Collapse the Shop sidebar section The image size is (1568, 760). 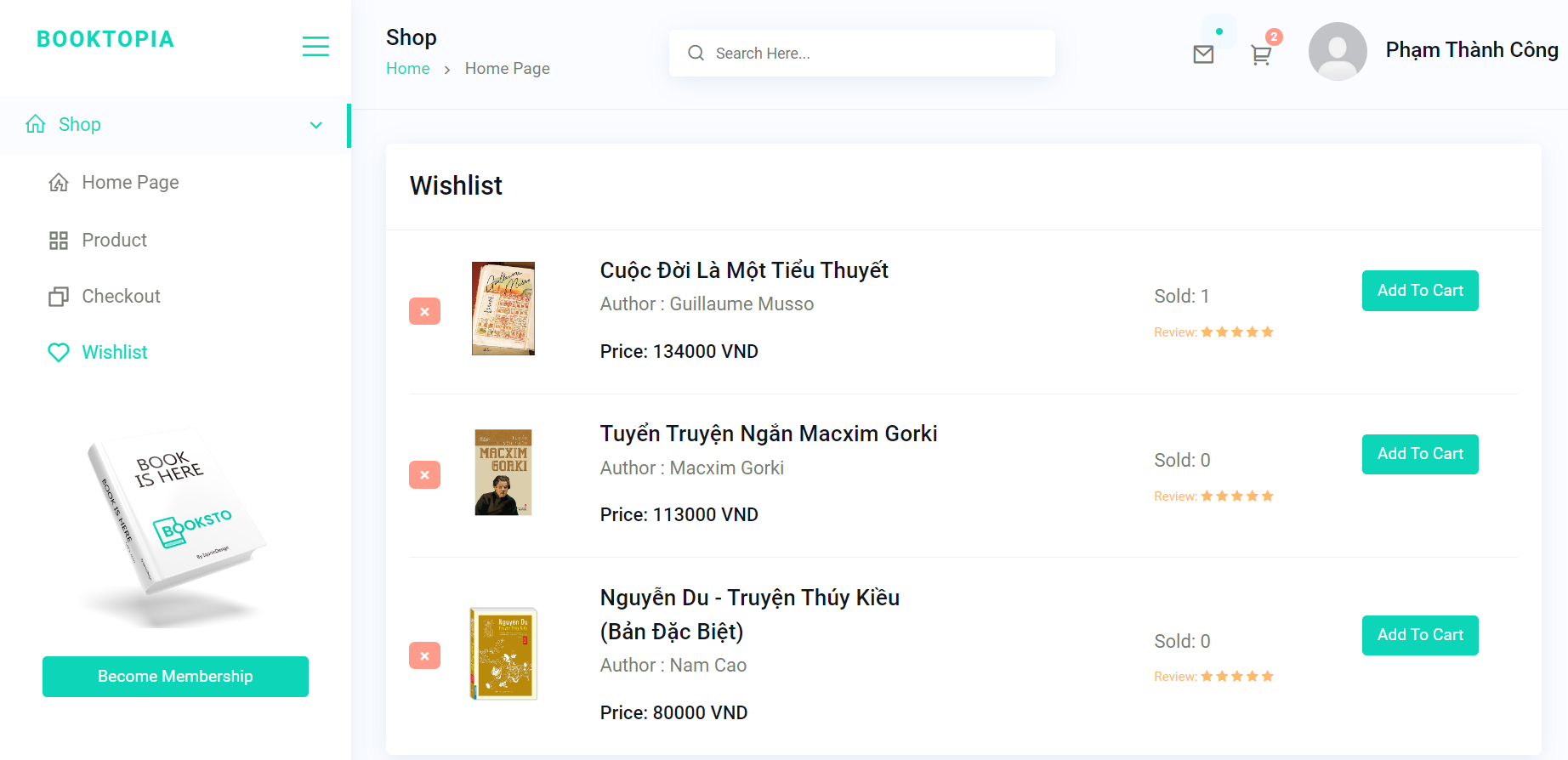(316, 125)
